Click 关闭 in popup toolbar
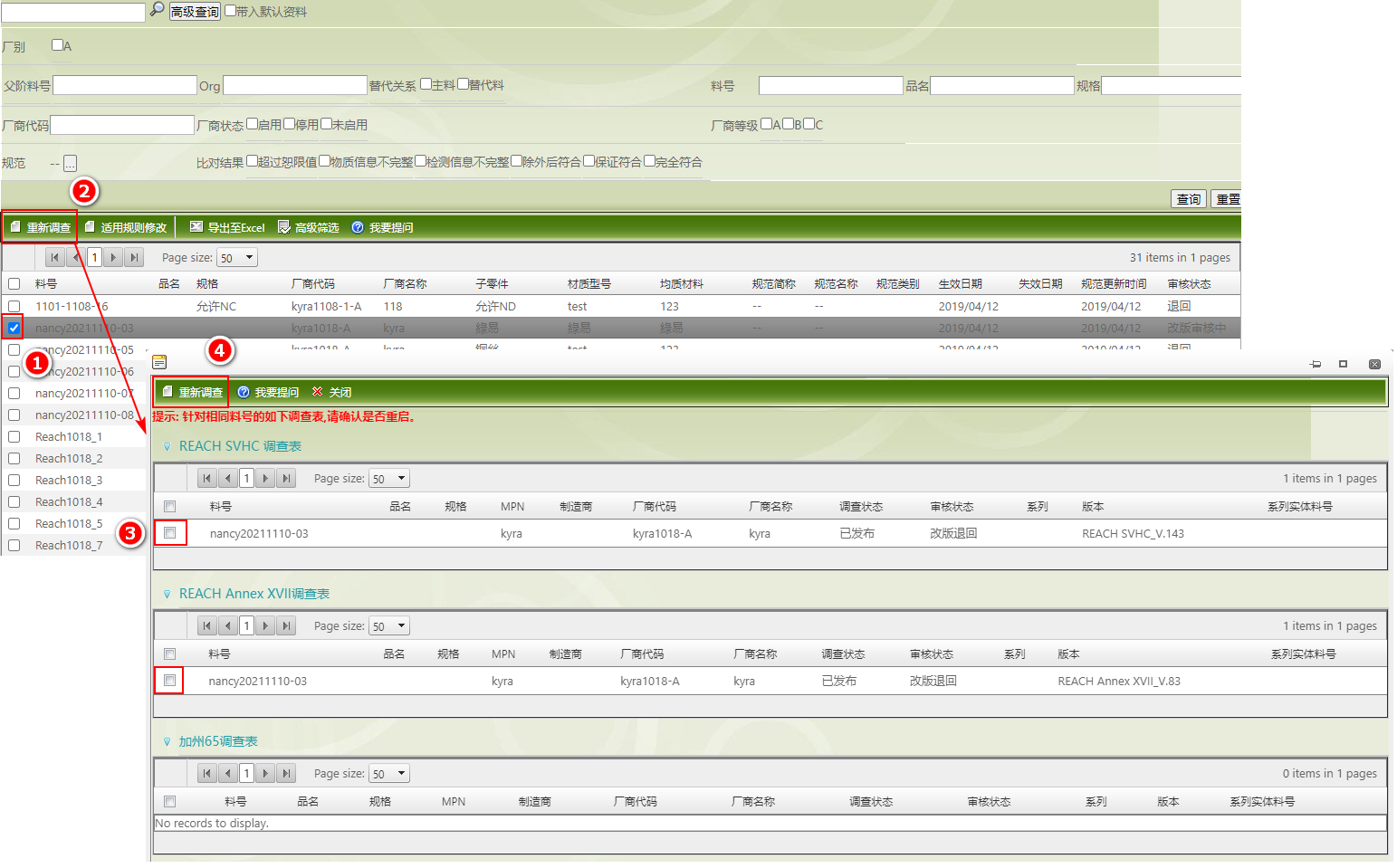This screenshot has width=1397, height=868. pos(331,392)
